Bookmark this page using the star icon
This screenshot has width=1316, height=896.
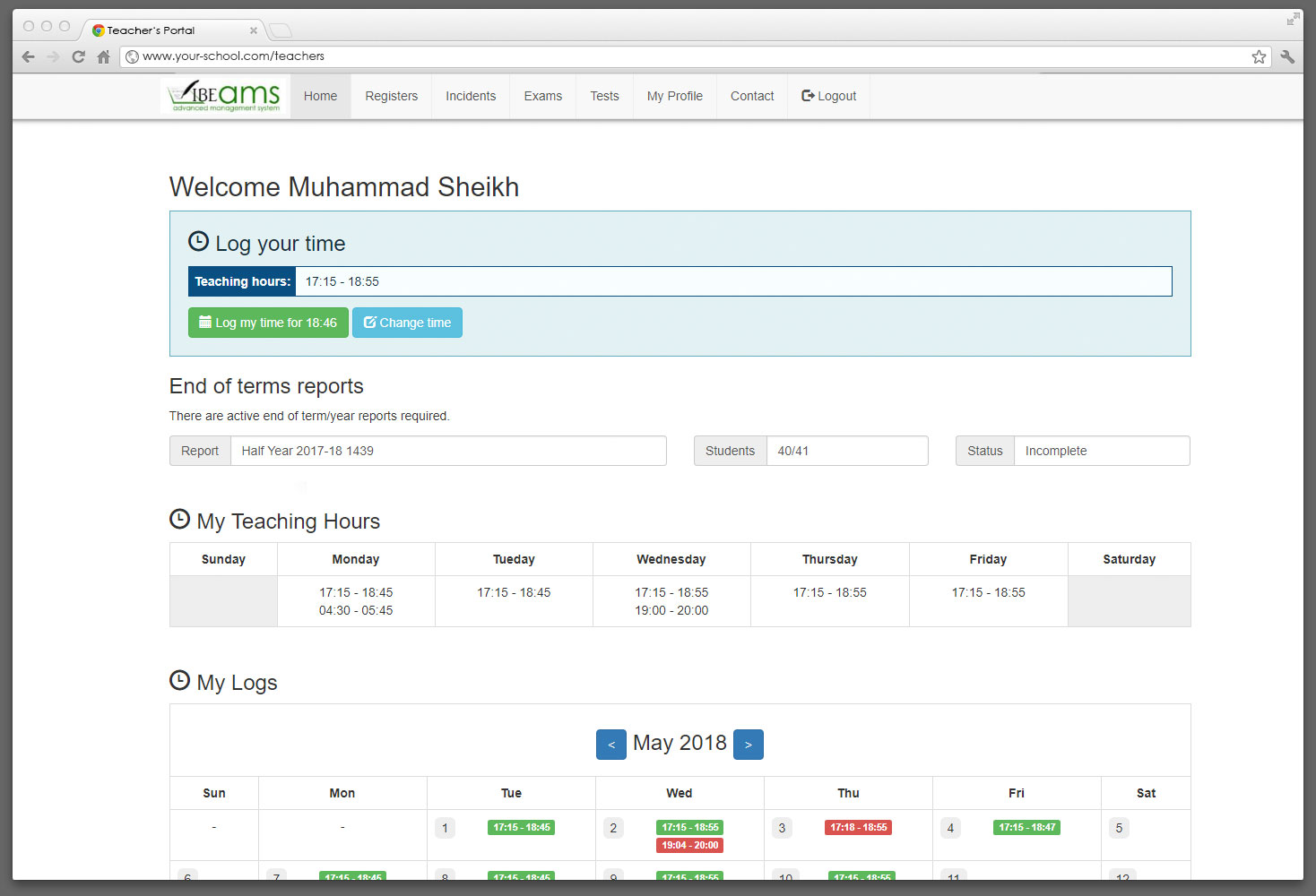pyautogui.click(x=1259, y=56)
